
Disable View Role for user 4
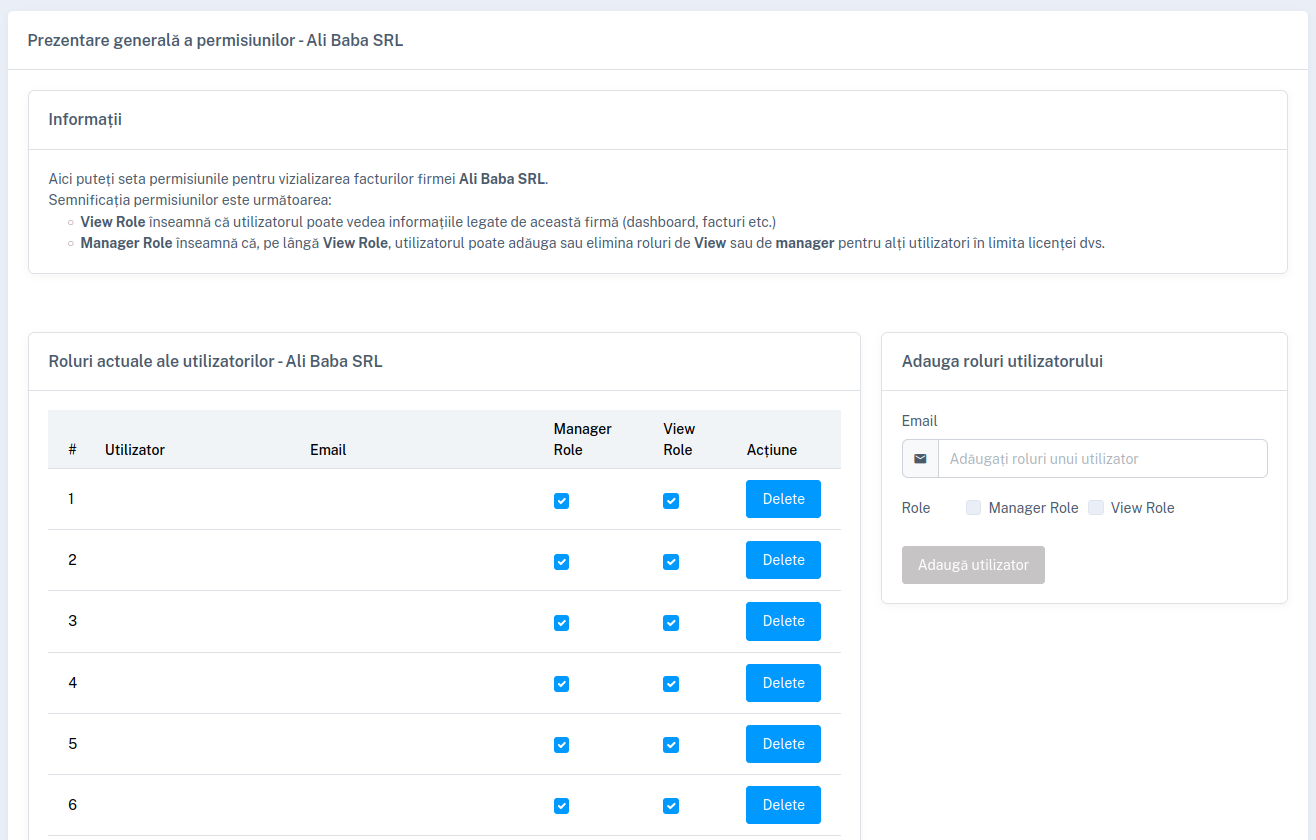[x=671, y=684]
